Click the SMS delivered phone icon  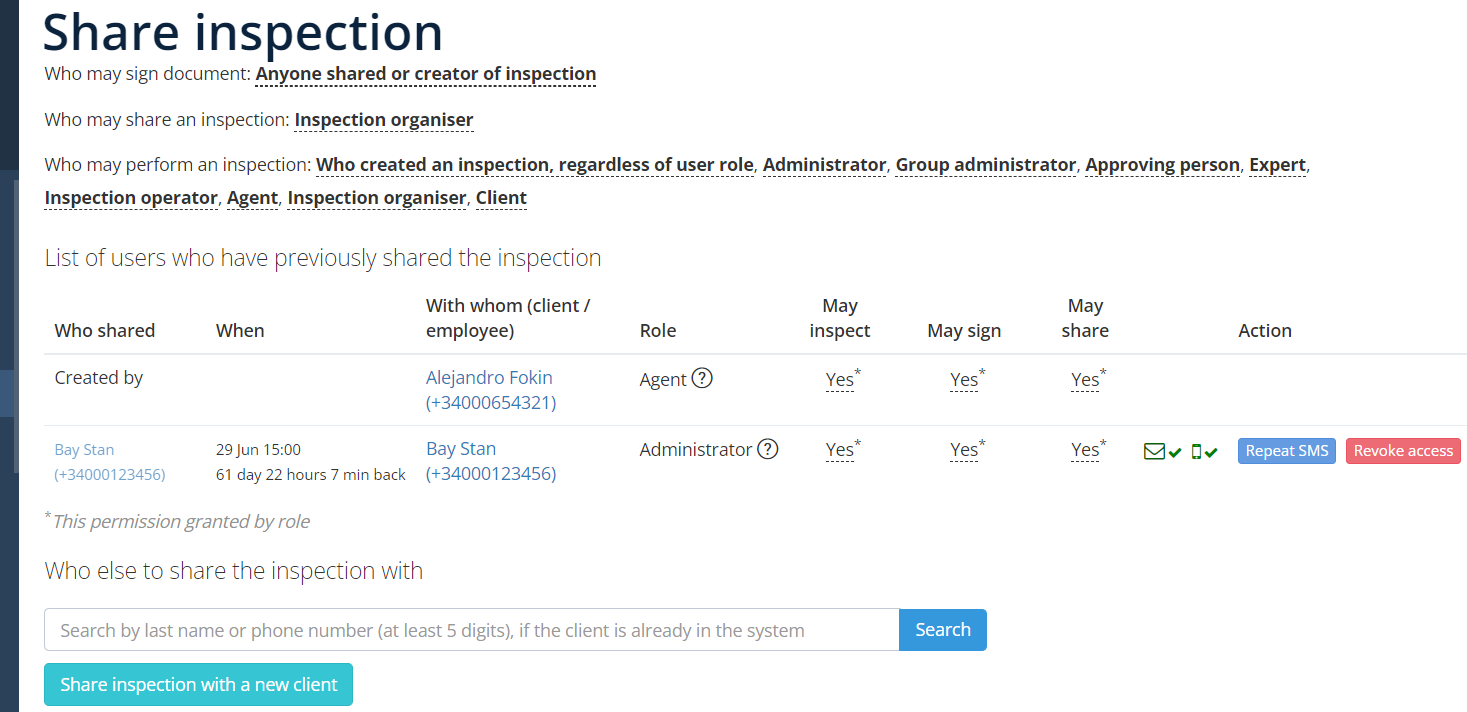(x=1196, y=452)
